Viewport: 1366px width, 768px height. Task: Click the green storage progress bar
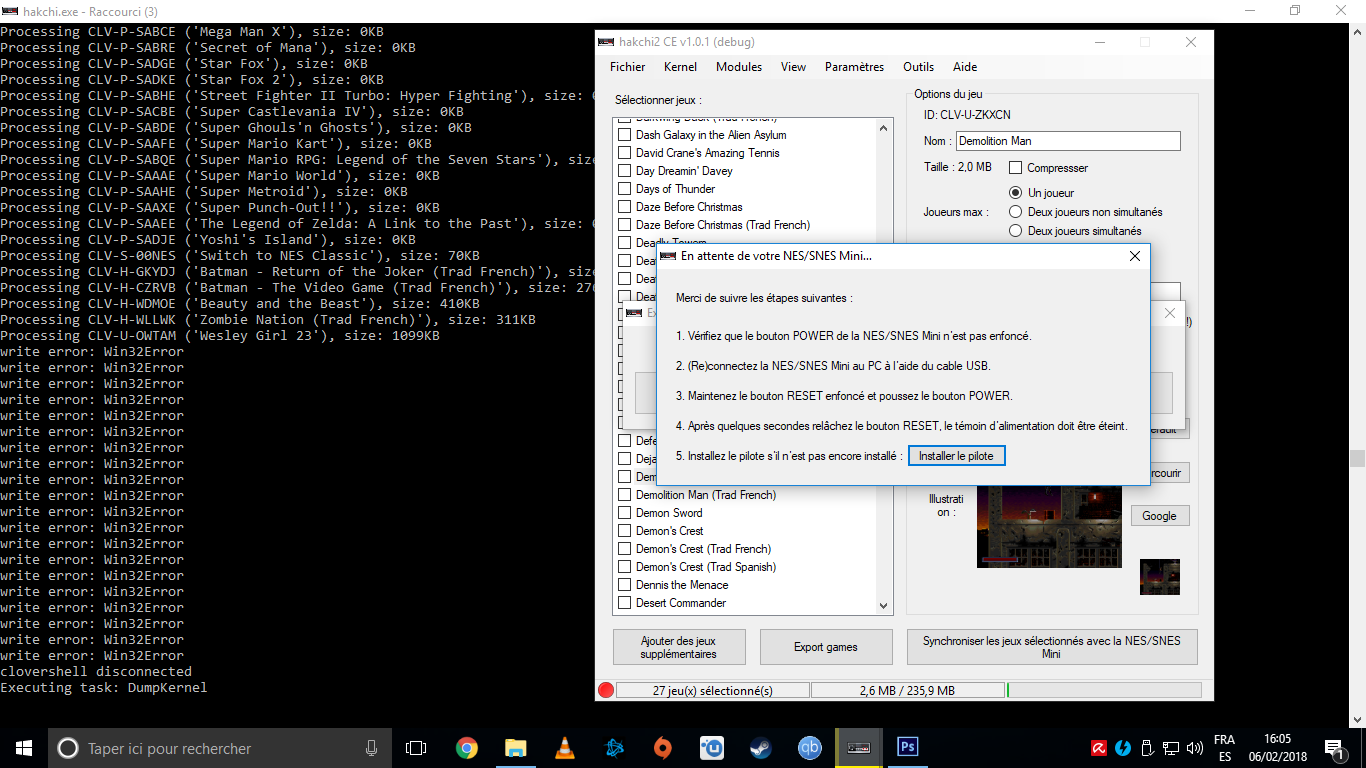click(x=1105, y=690)
